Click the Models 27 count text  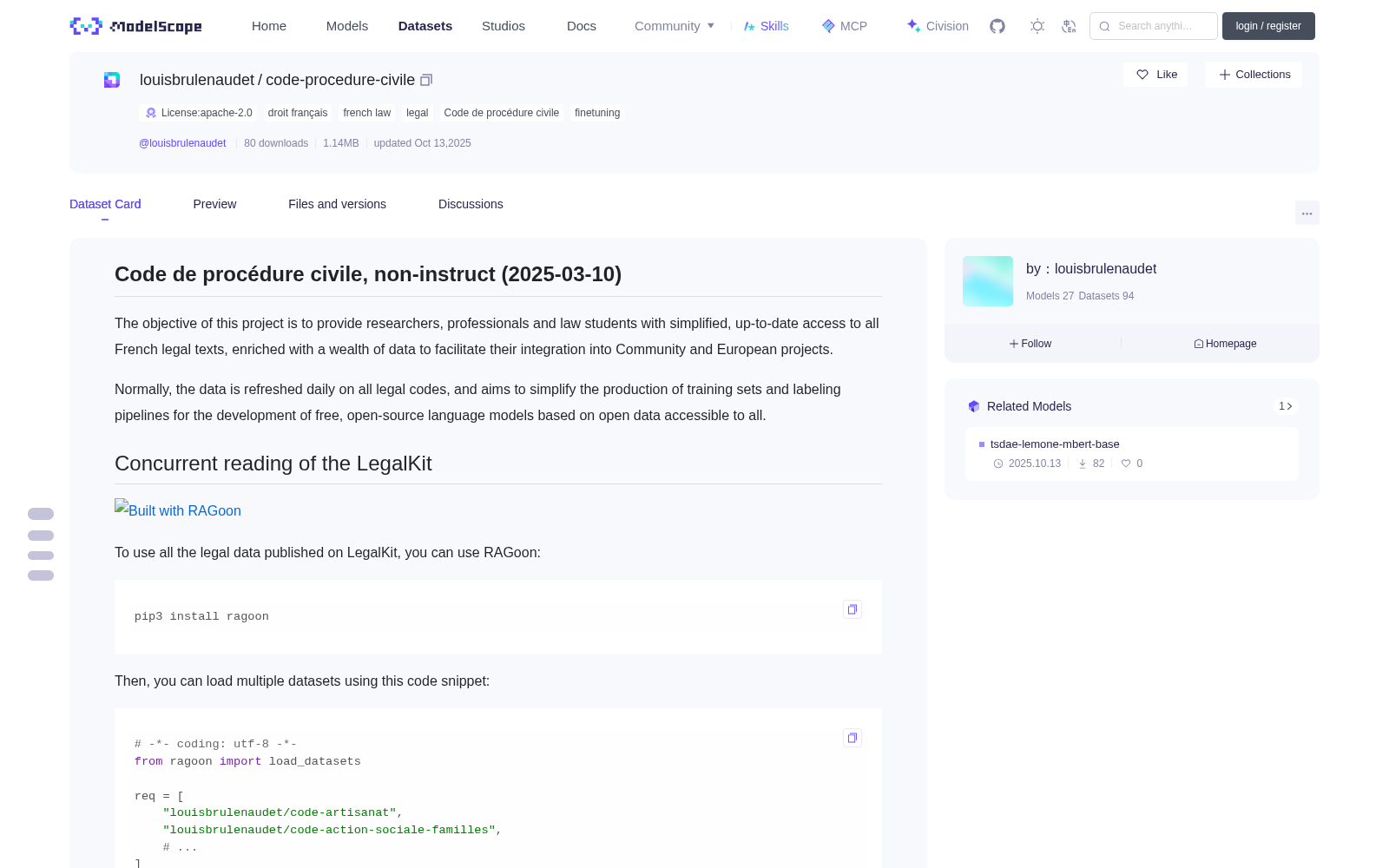click(x=1050, y=296)
